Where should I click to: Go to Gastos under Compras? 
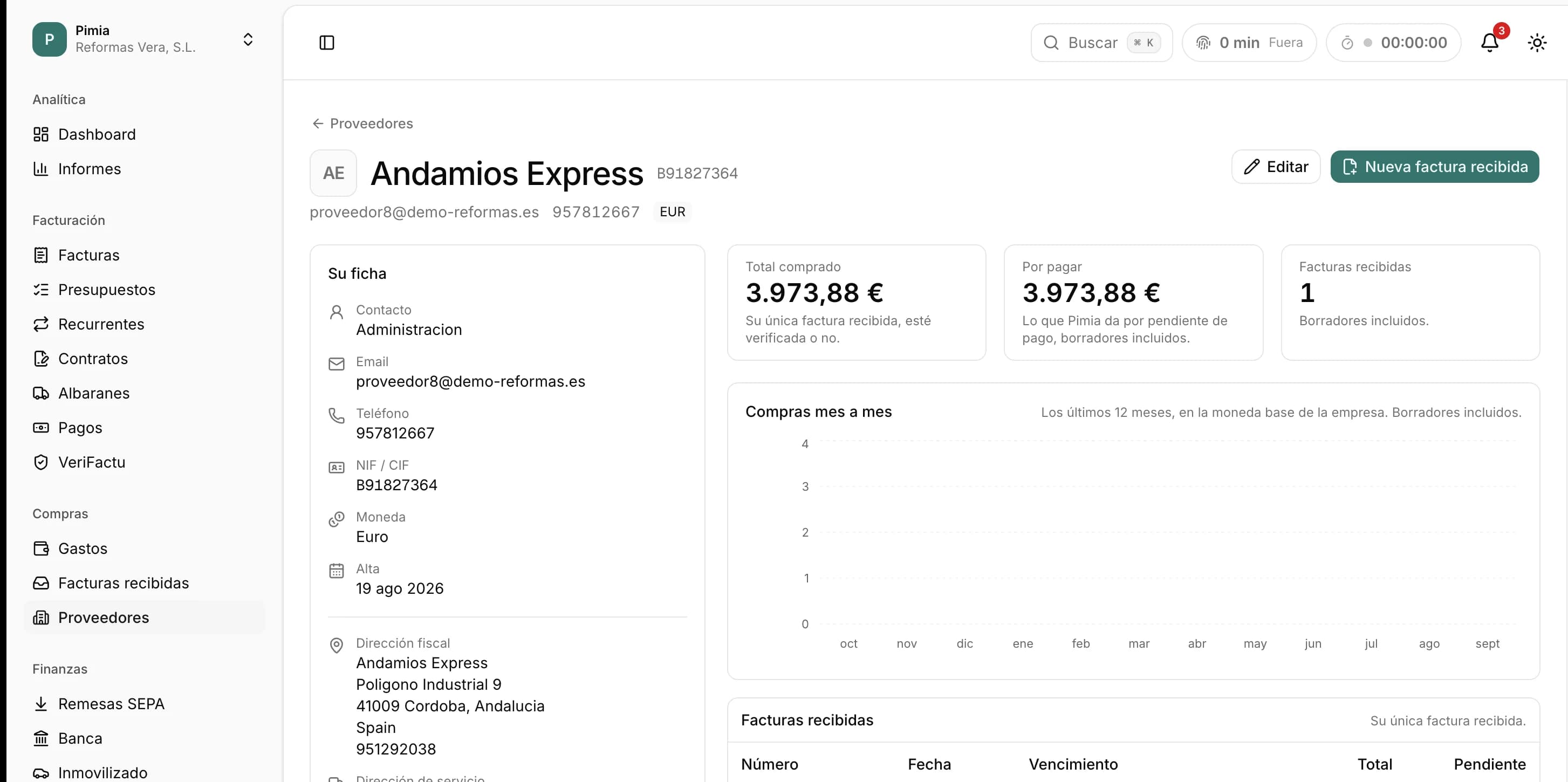(145, 548)
